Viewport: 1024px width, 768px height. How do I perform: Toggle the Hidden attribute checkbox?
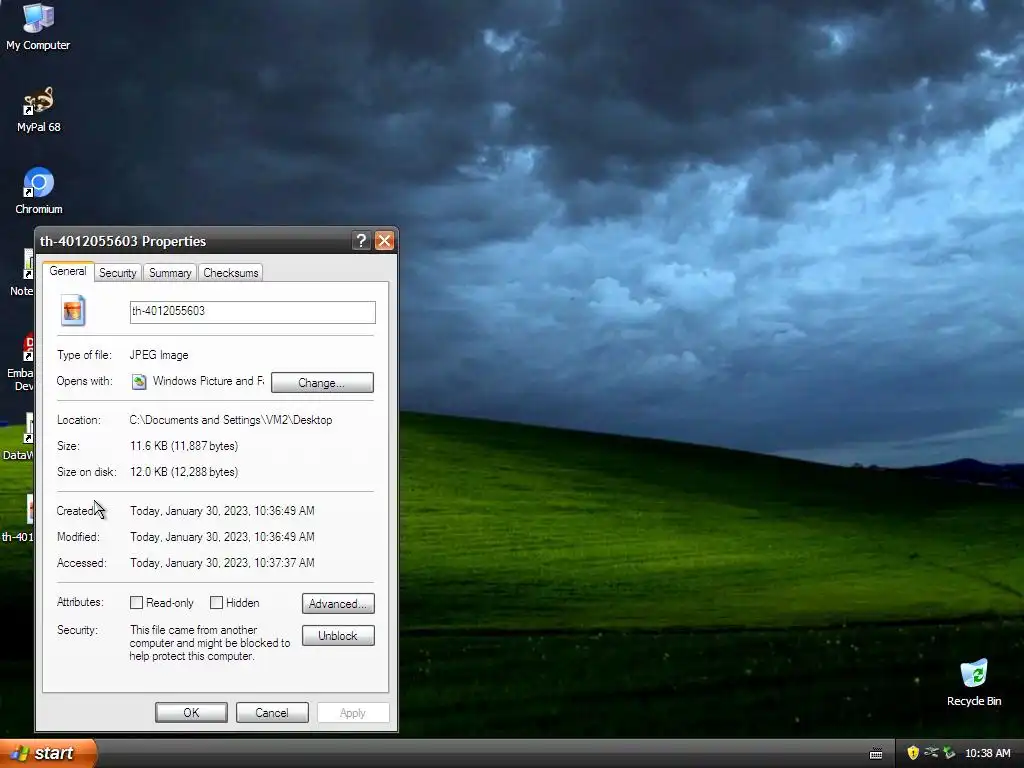click(216, 603)
